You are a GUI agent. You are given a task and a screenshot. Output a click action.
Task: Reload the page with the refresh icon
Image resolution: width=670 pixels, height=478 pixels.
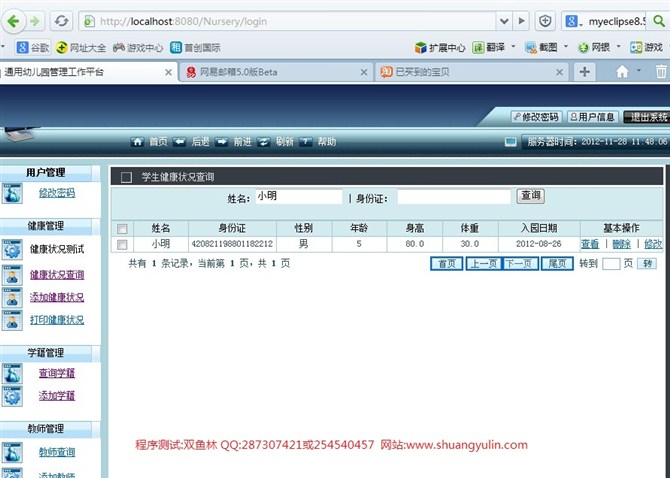coord(62,21)
